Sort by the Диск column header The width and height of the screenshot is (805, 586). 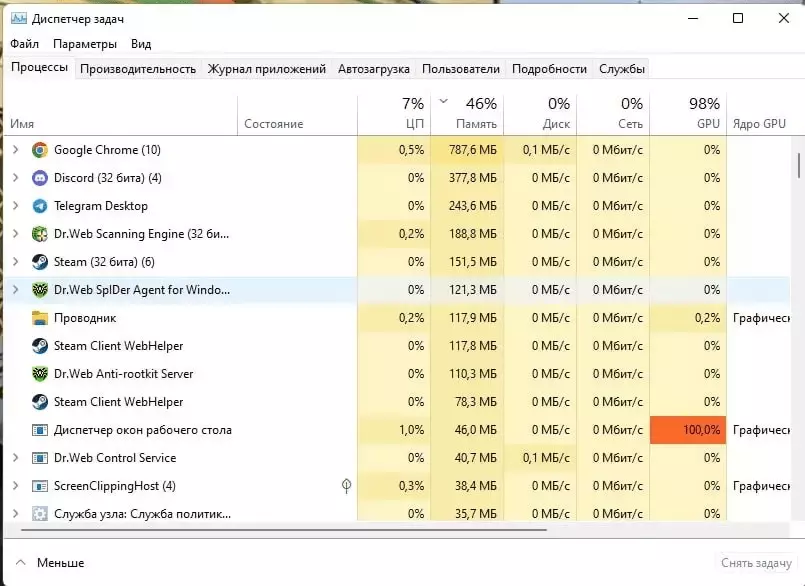(540, 115)
